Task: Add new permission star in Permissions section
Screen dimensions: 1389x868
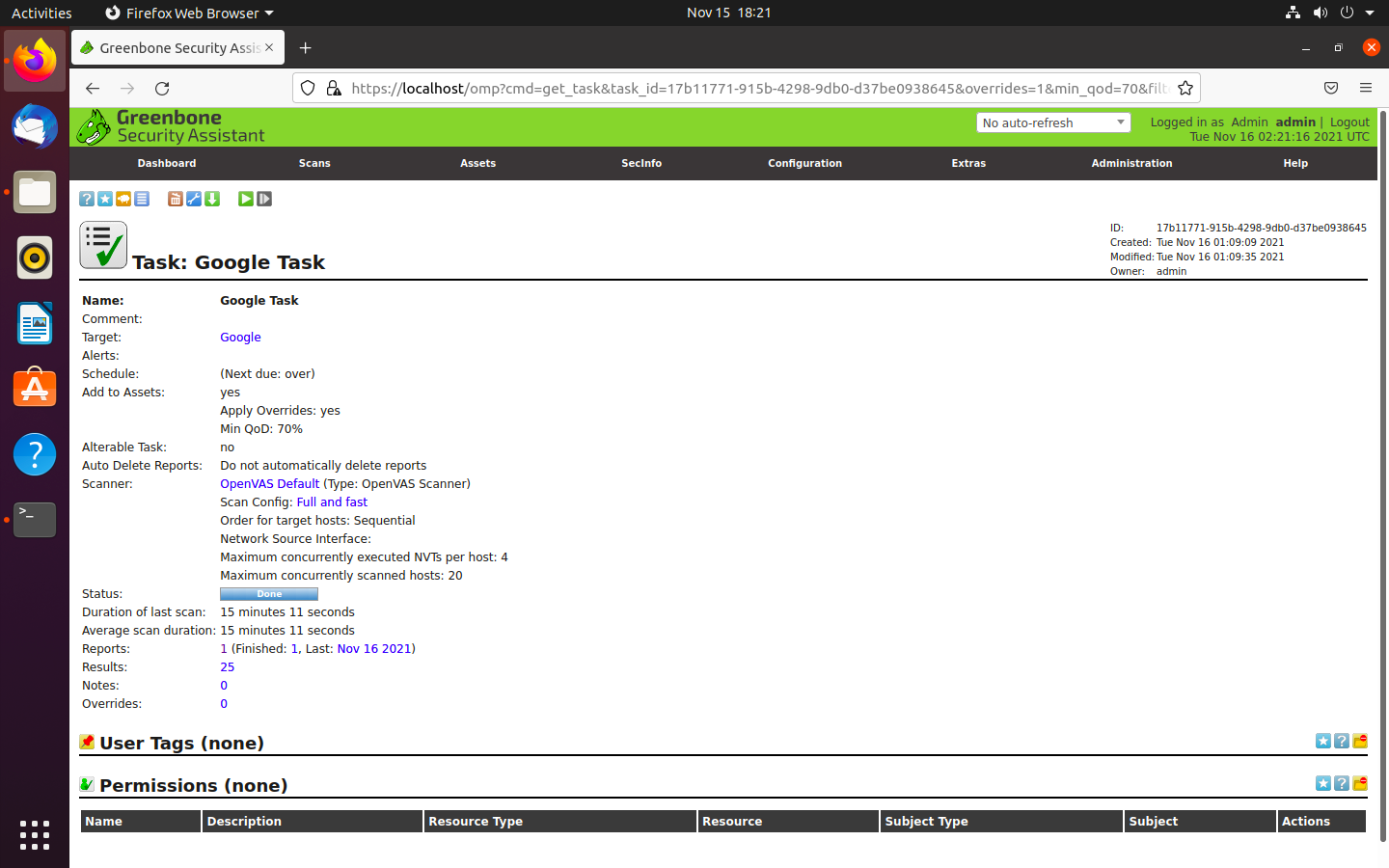Action: point(1323,783)
